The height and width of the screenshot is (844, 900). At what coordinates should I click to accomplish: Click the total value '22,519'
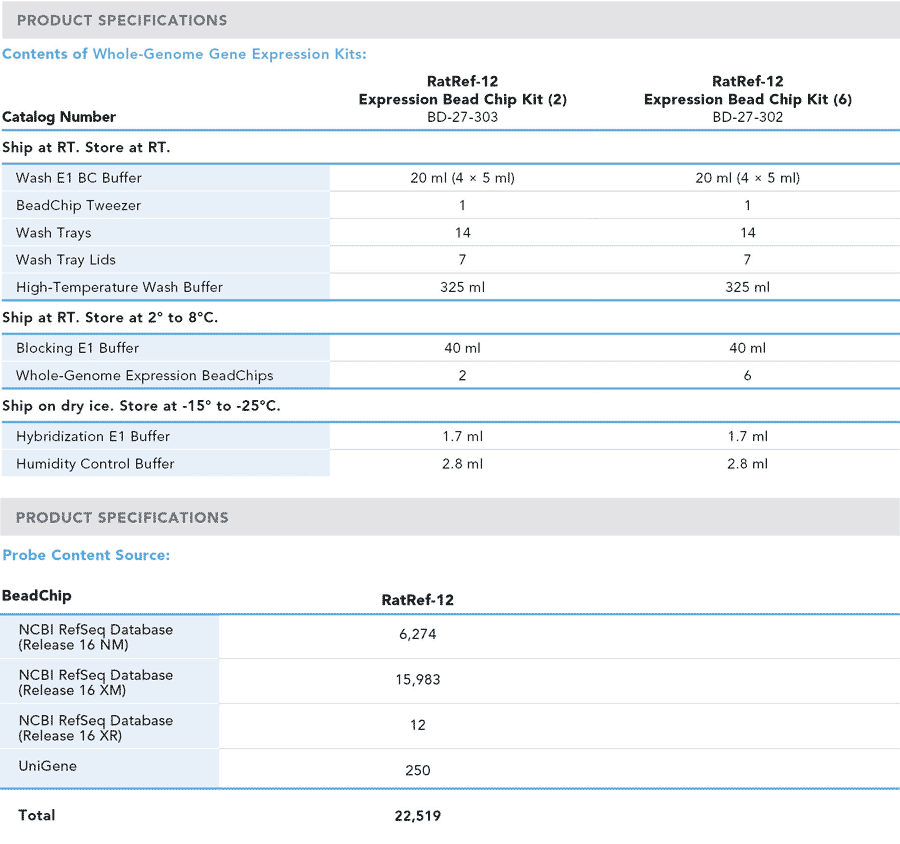417,816
